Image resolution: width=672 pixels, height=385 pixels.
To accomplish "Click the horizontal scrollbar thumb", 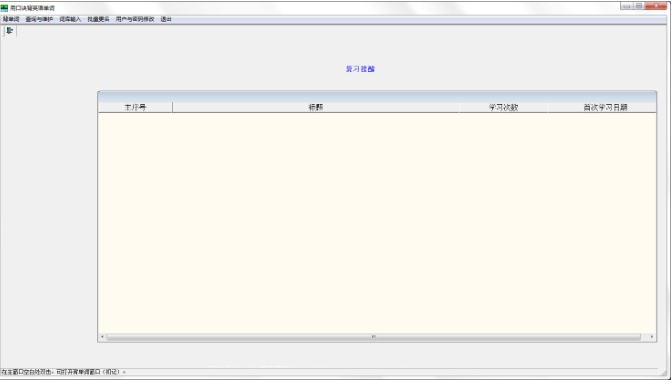I will coord(373,337).
